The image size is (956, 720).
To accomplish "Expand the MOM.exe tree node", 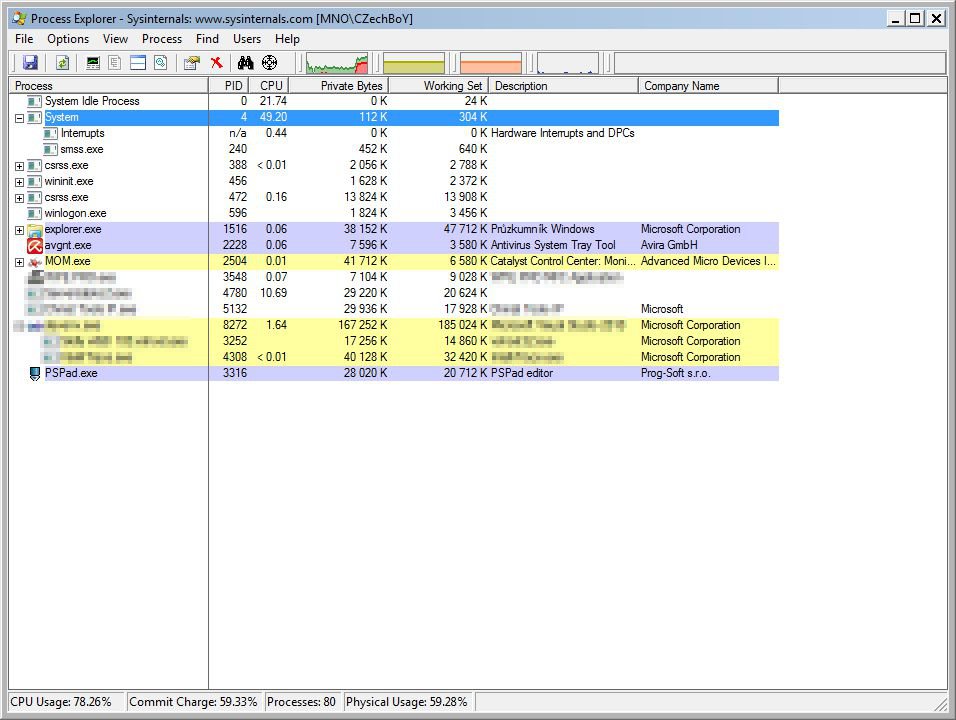I will (x=20, y=262).
